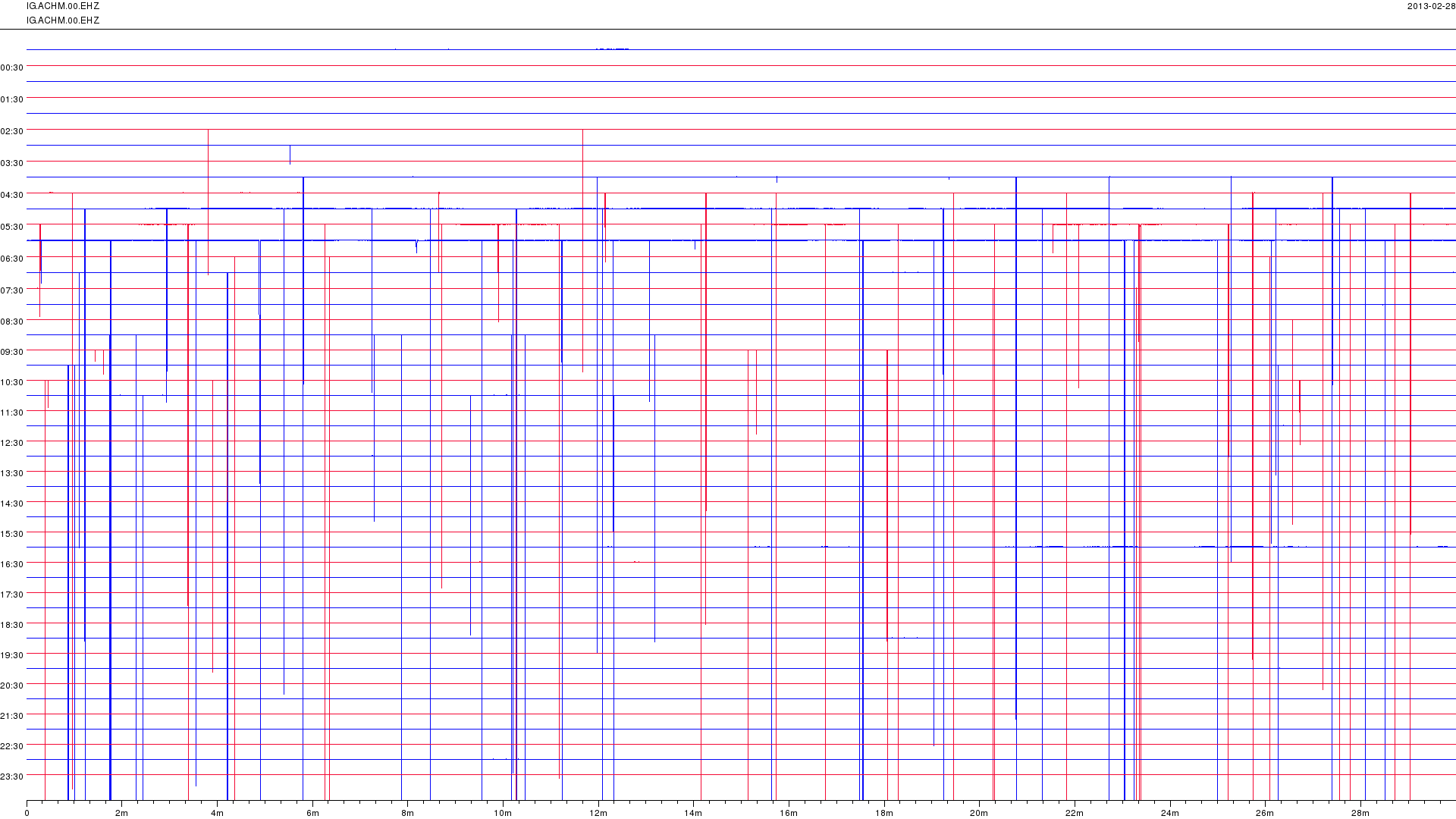
Task: Click the 2m minute axis label
Action: (121, 814)
